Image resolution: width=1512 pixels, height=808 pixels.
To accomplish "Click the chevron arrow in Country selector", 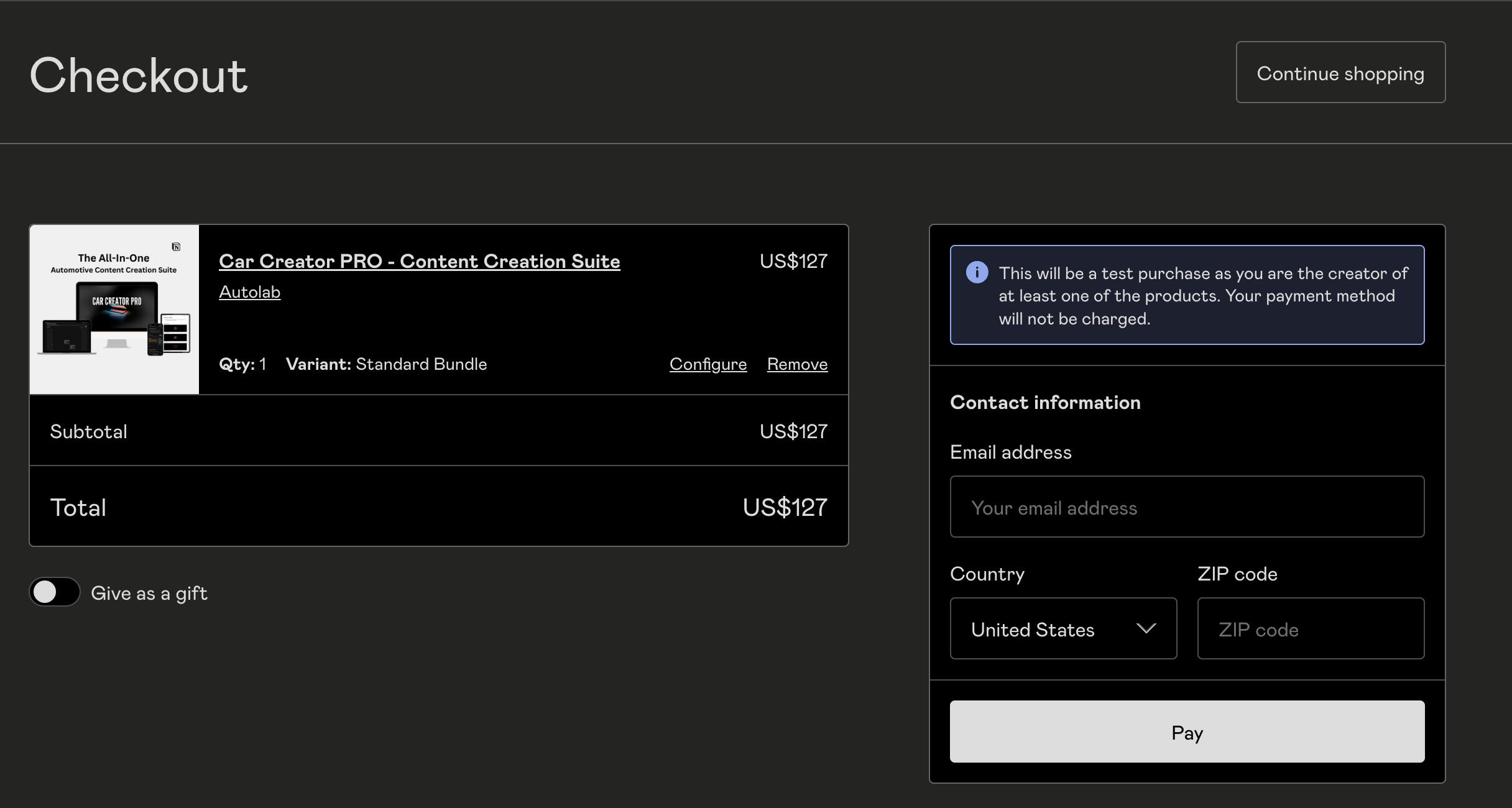I will [1146, 628].
